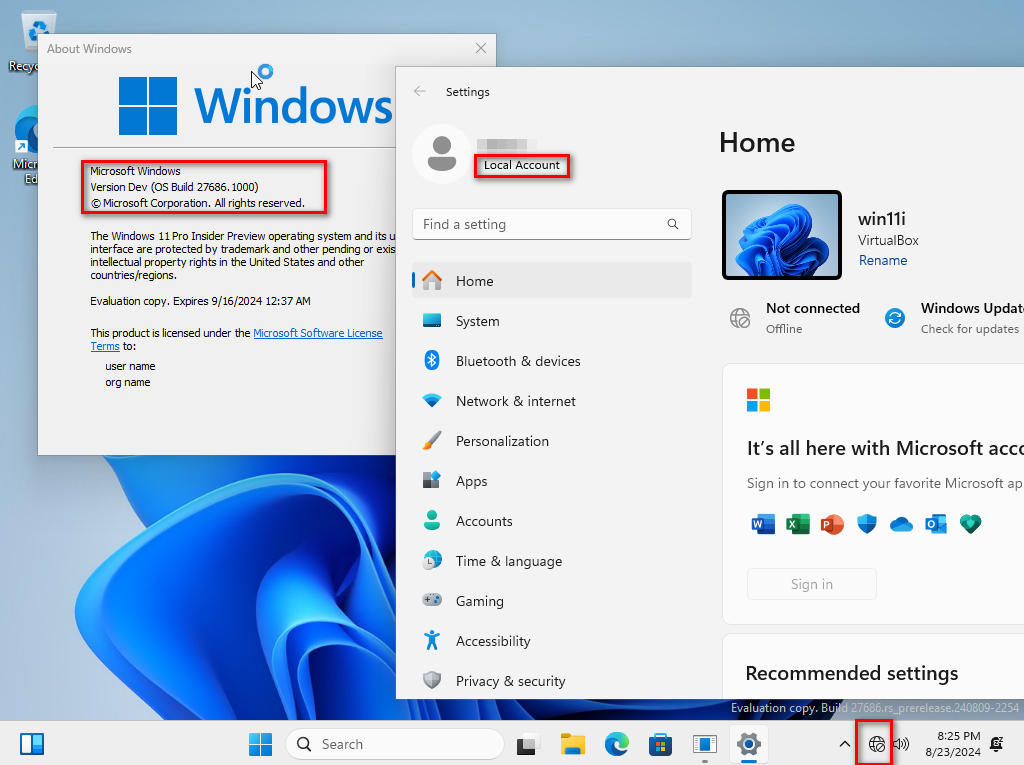Click the Settings back arrow

[420, 92]
